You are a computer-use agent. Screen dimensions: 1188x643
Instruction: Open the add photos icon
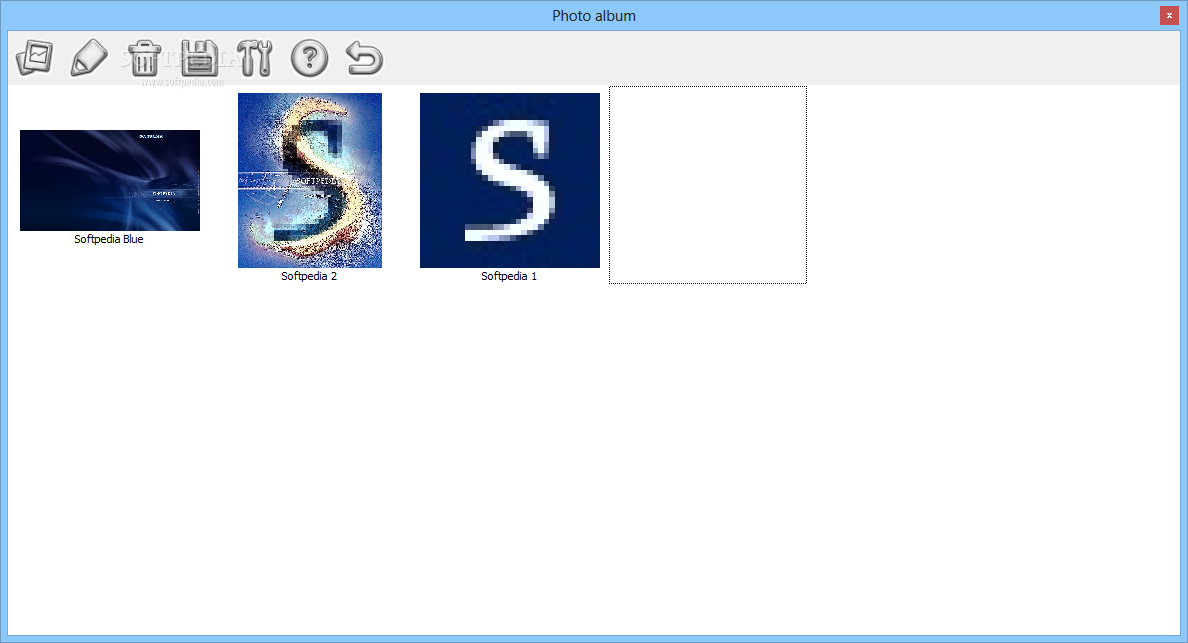[35, 58]
